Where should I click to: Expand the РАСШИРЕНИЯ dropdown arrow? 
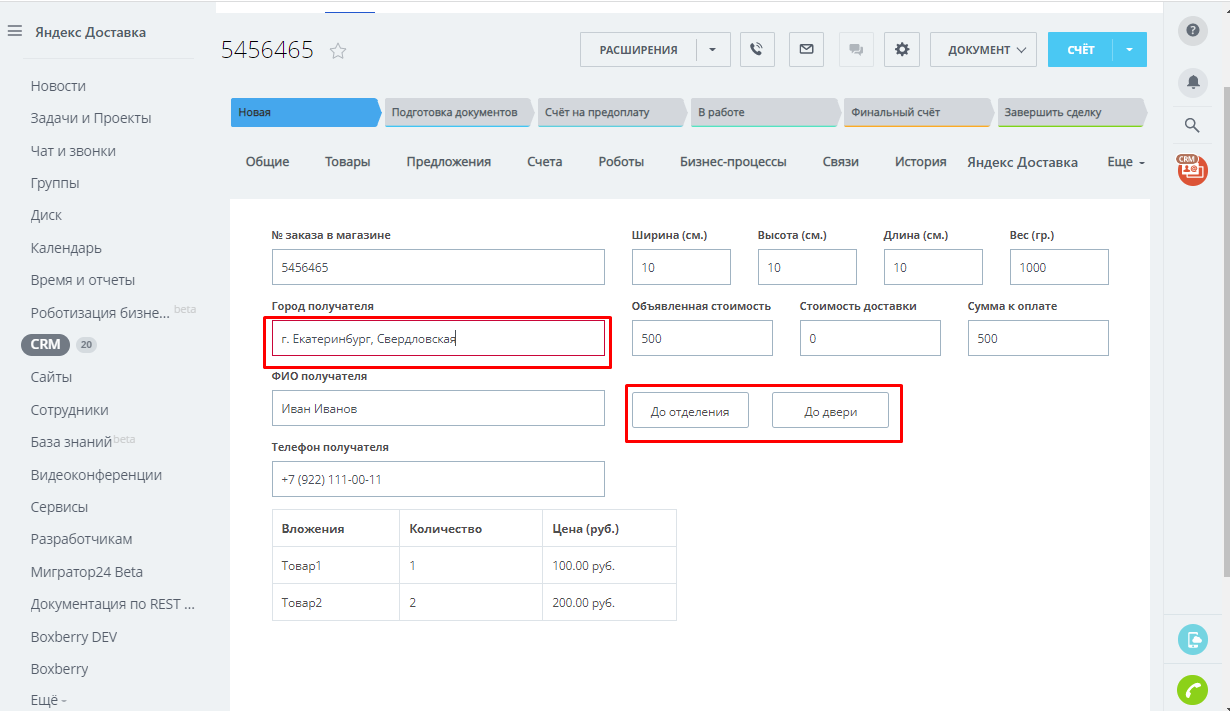click(713, 49)
